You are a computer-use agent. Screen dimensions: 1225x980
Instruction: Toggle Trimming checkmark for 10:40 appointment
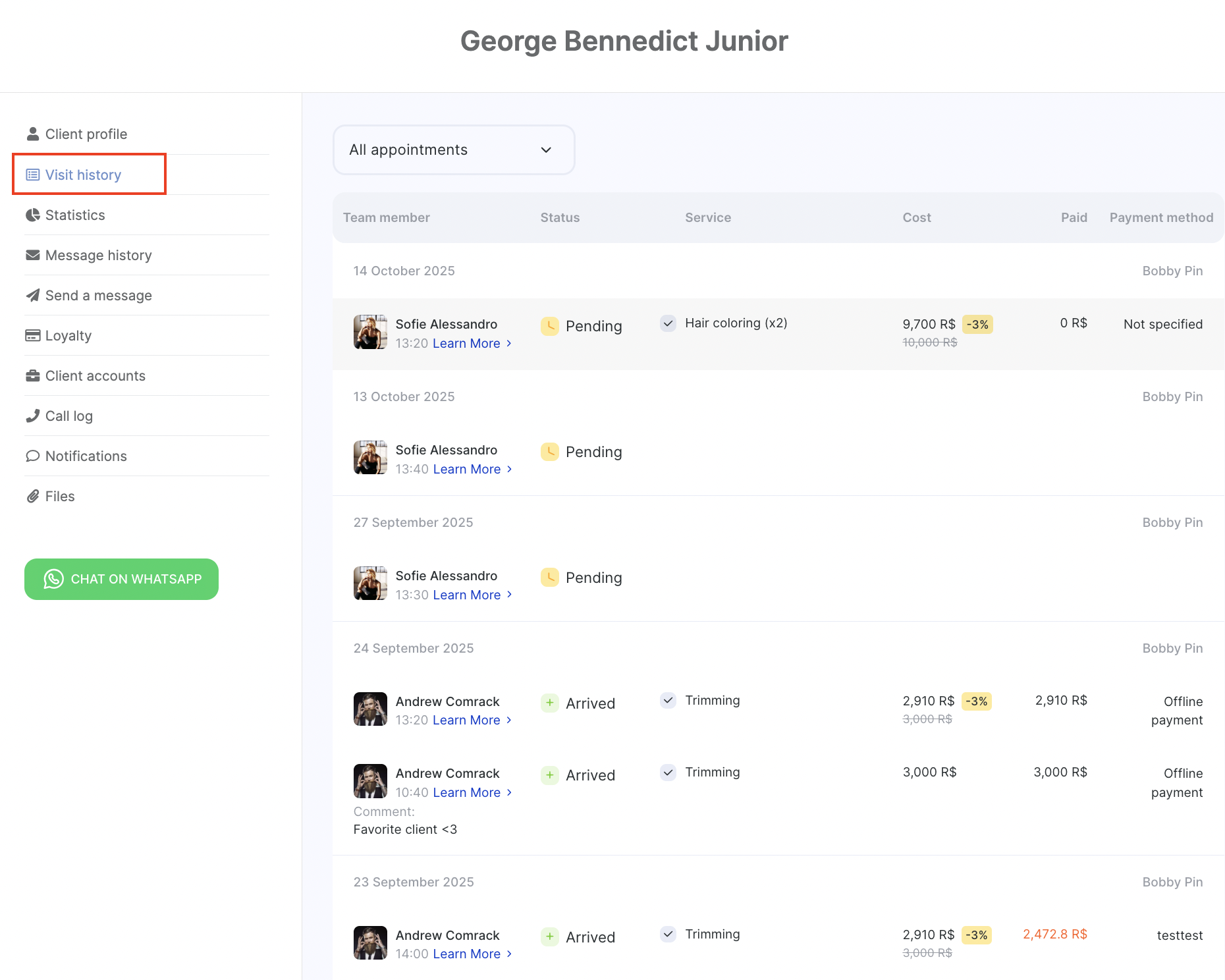pyautogui.click(x=668, y=772)
